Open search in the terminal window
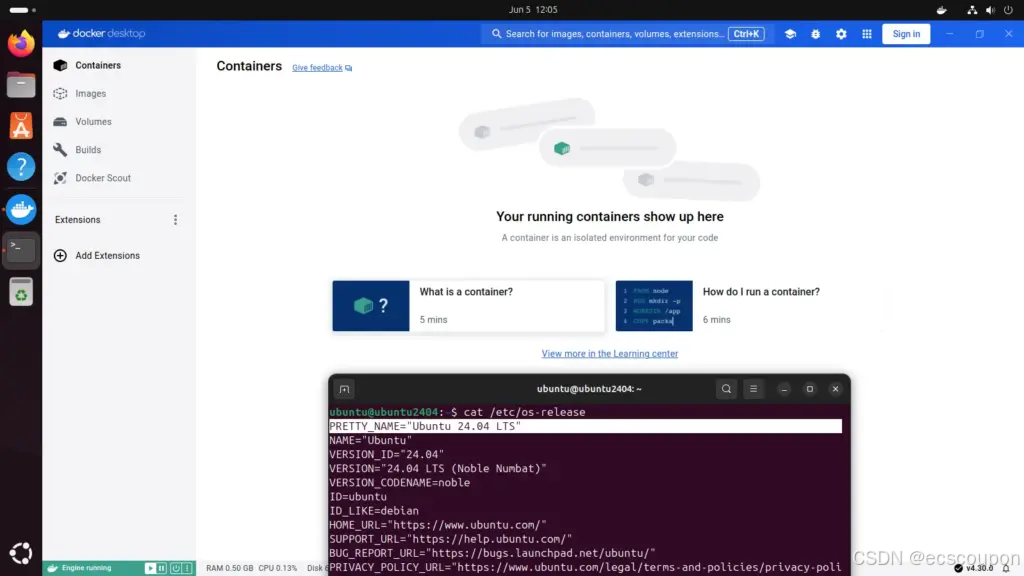1024x576 pixels. pos(726,389)
